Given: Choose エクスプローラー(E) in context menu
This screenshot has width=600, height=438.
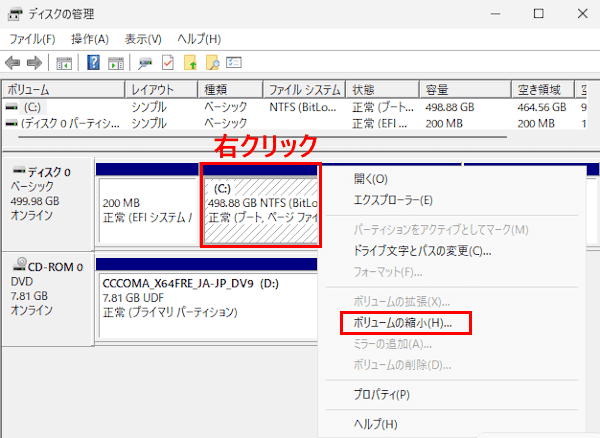Looking at the screenshot, I should [393, 200].
